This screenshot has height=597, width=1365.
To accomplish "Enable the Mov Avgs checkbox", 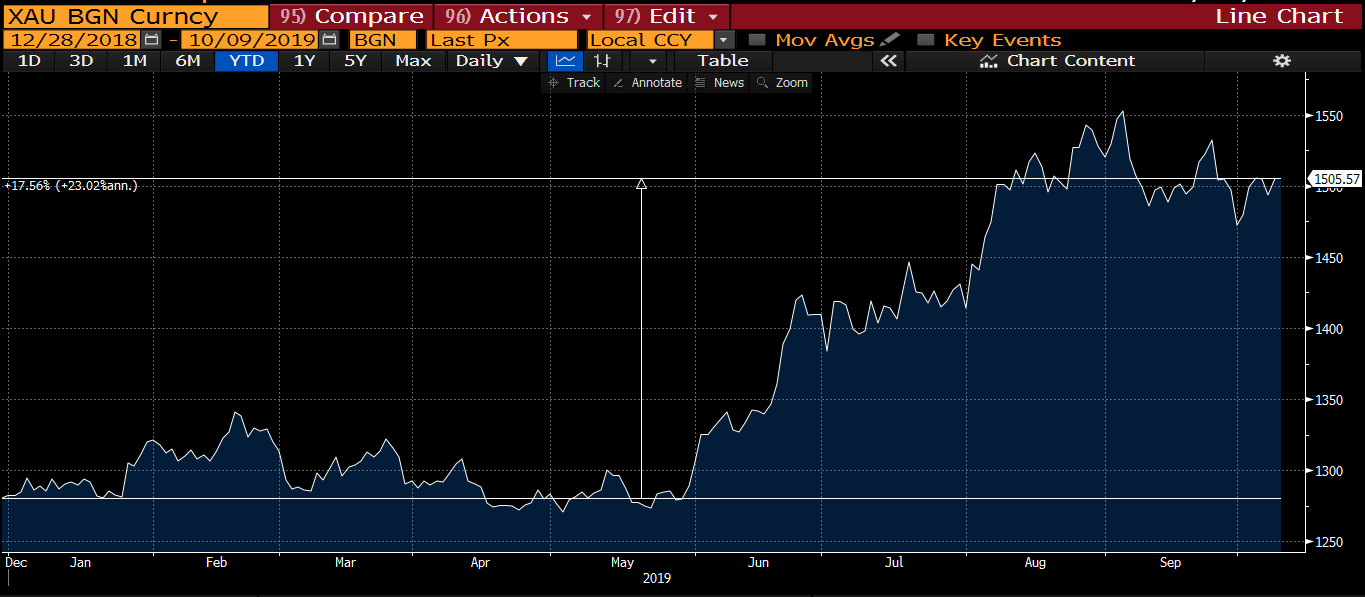I will pyautogui.click(x=757, y=40).
